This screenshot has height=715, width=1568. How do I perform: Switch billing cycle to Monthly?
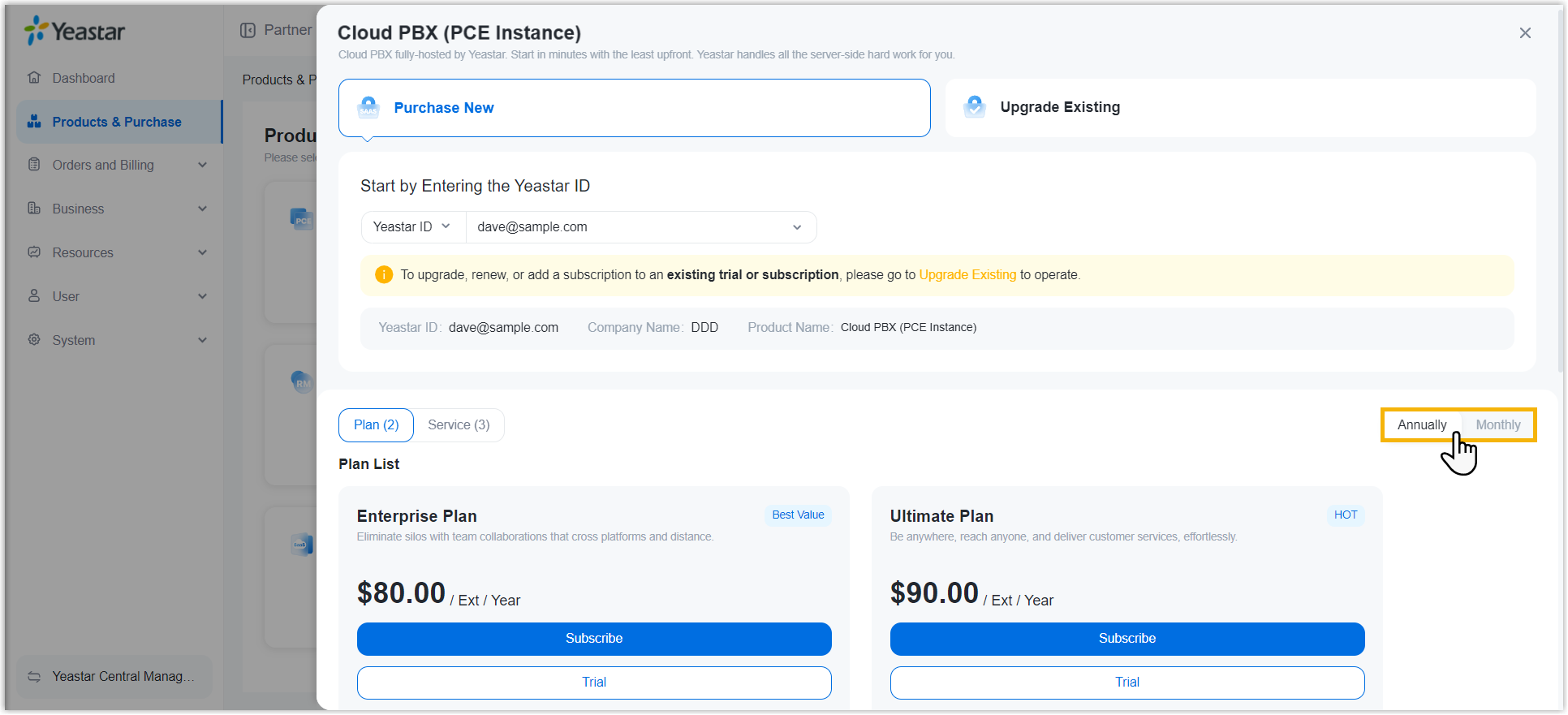click(x=1497, y=425)
